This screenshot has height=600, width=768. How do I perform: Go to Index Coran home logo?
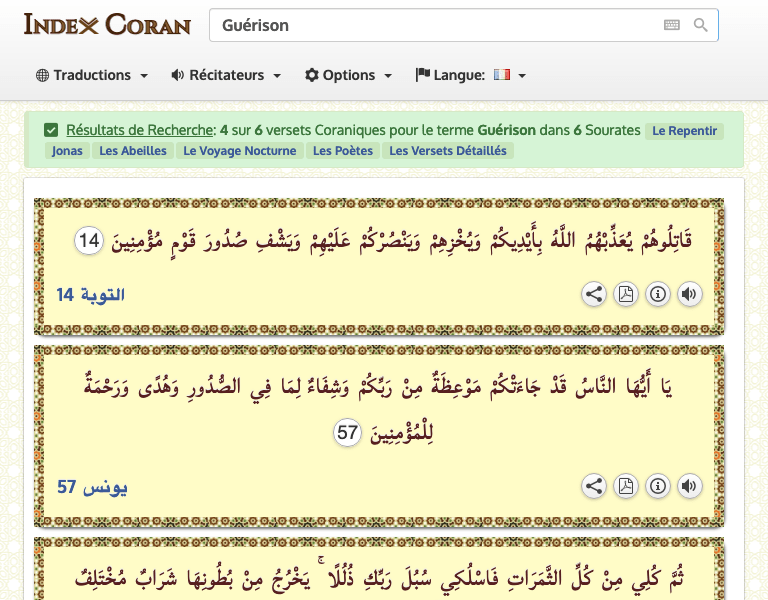pyautogui.click(x=107, y=24)
